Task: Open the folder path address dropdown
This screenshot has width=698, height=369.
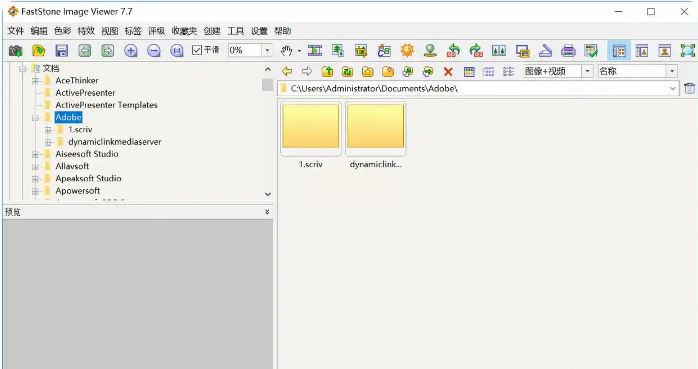Action: (x=673, y=89)
